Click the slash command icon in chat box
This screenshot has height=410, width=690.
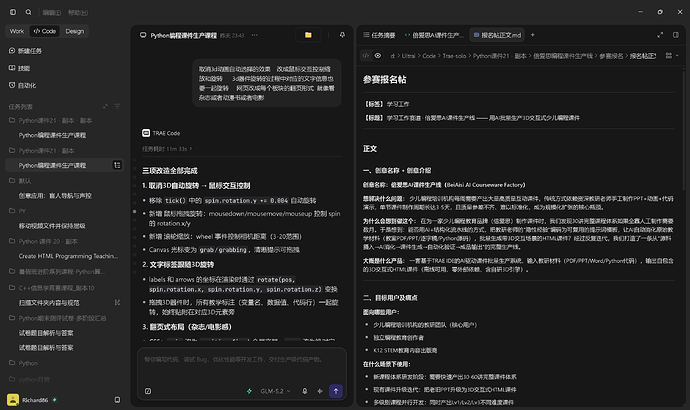pos(148,391)
